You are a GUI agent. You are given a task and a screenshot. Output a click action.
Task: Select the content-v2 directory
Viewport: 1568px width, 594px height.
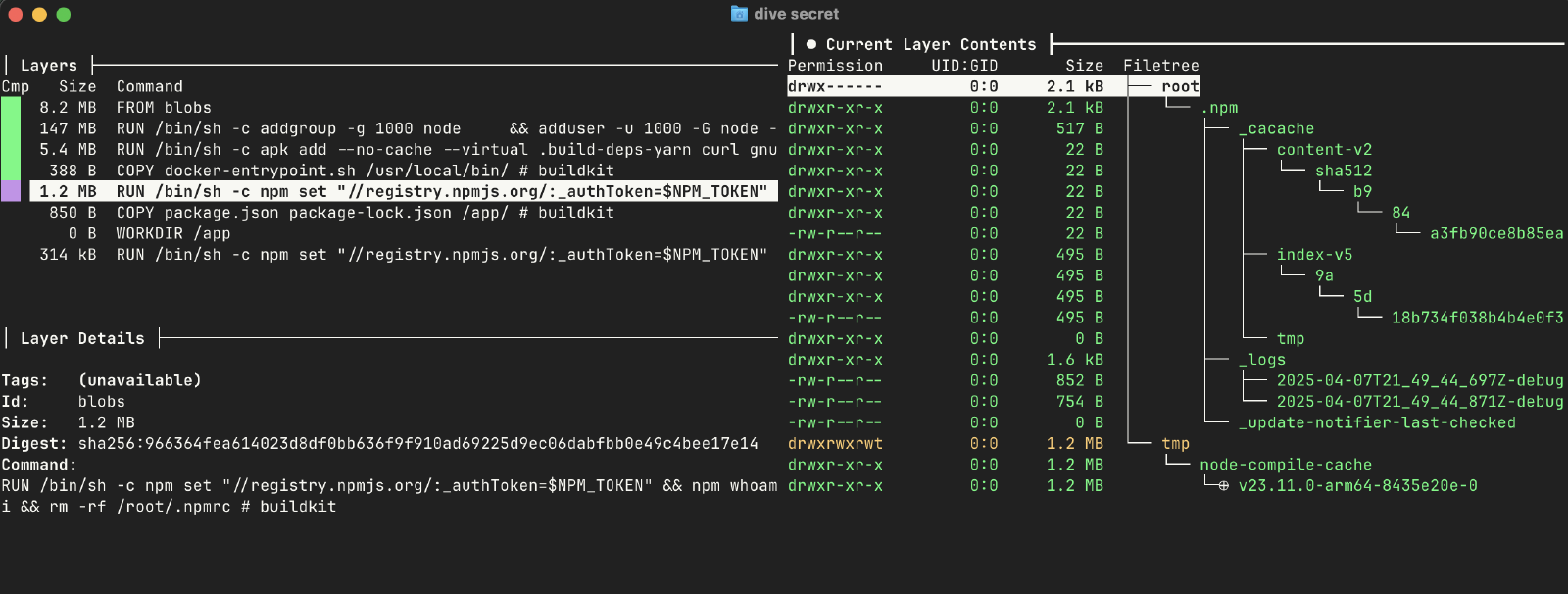click(x=1323, y=150)
